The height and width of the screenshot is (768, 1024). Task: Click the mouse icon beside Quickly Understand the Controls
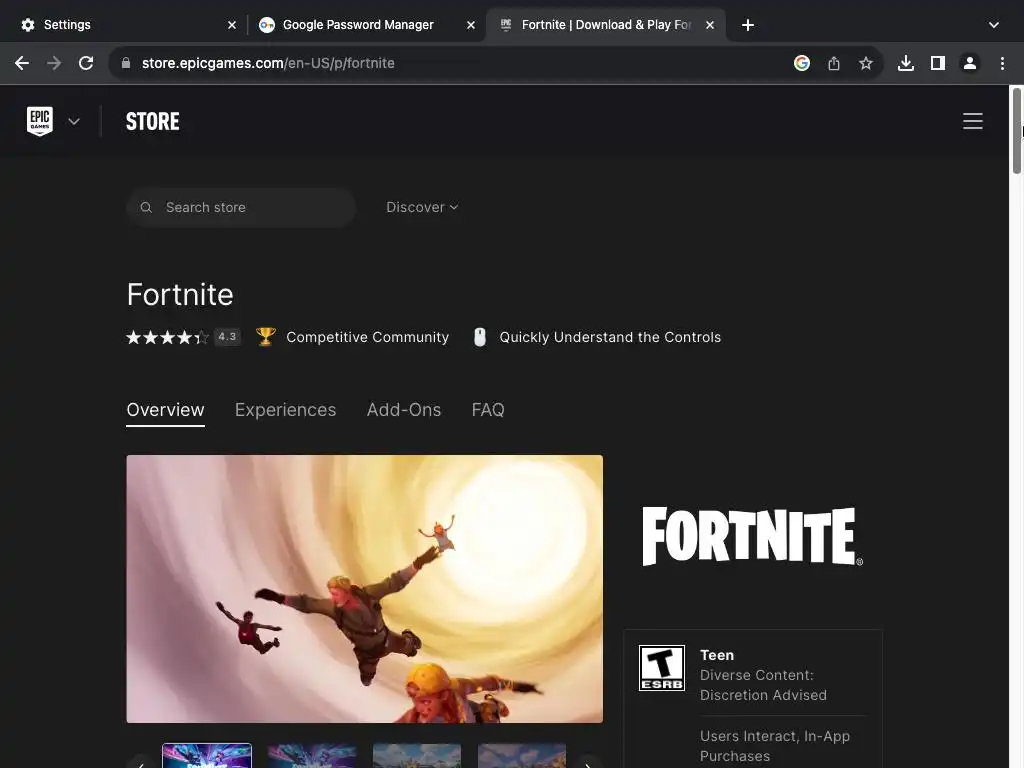(x=480, y=337)
